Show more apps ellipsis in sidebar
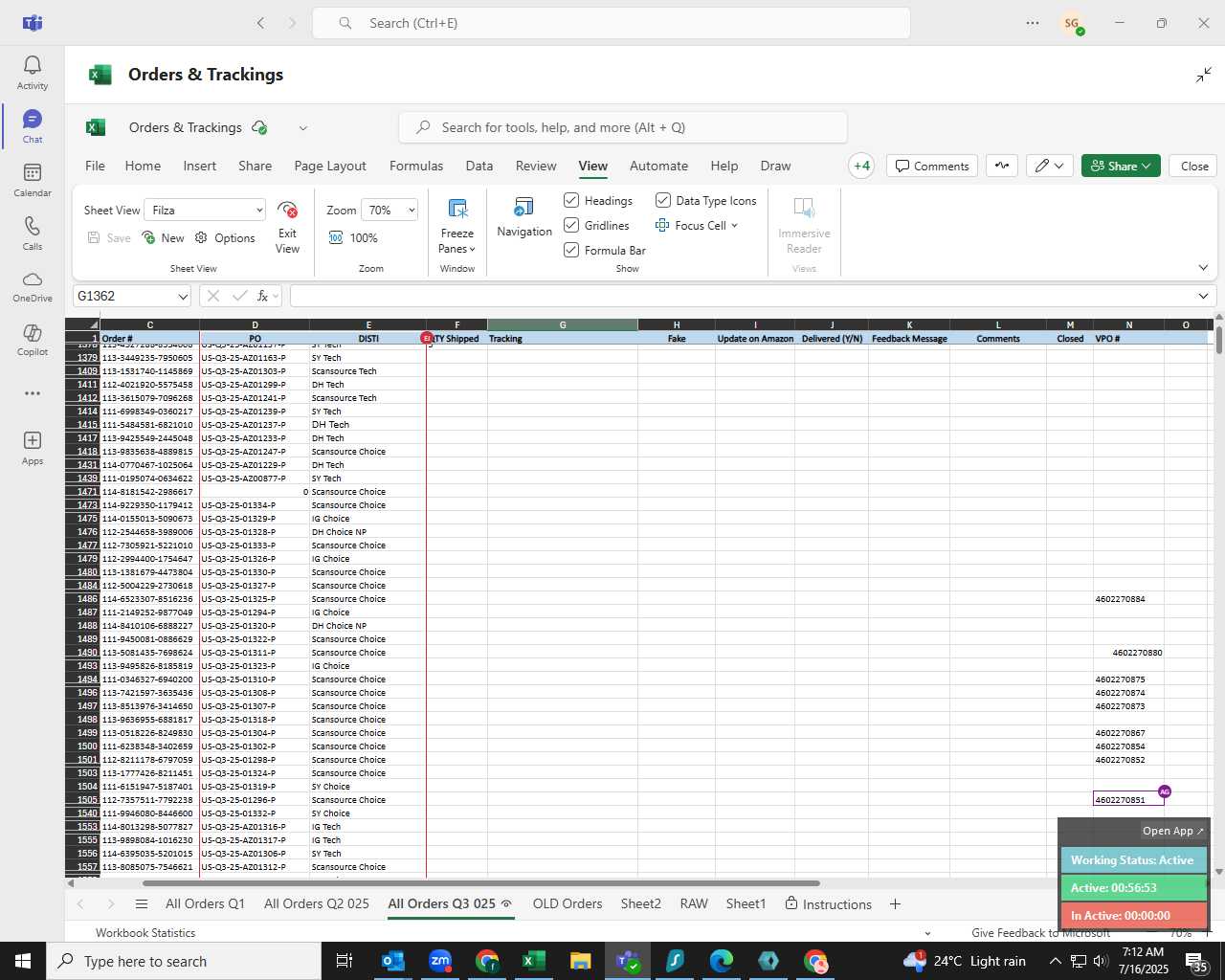Screen dimensions: 1225x980 [x=33, y=393]
